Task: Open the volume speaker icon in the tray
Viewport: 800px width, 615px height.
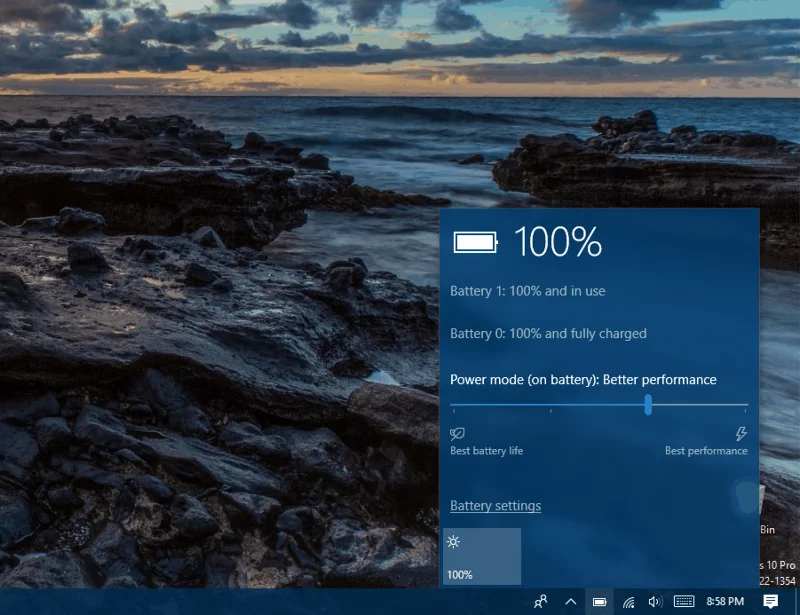Action: (656, 603)
